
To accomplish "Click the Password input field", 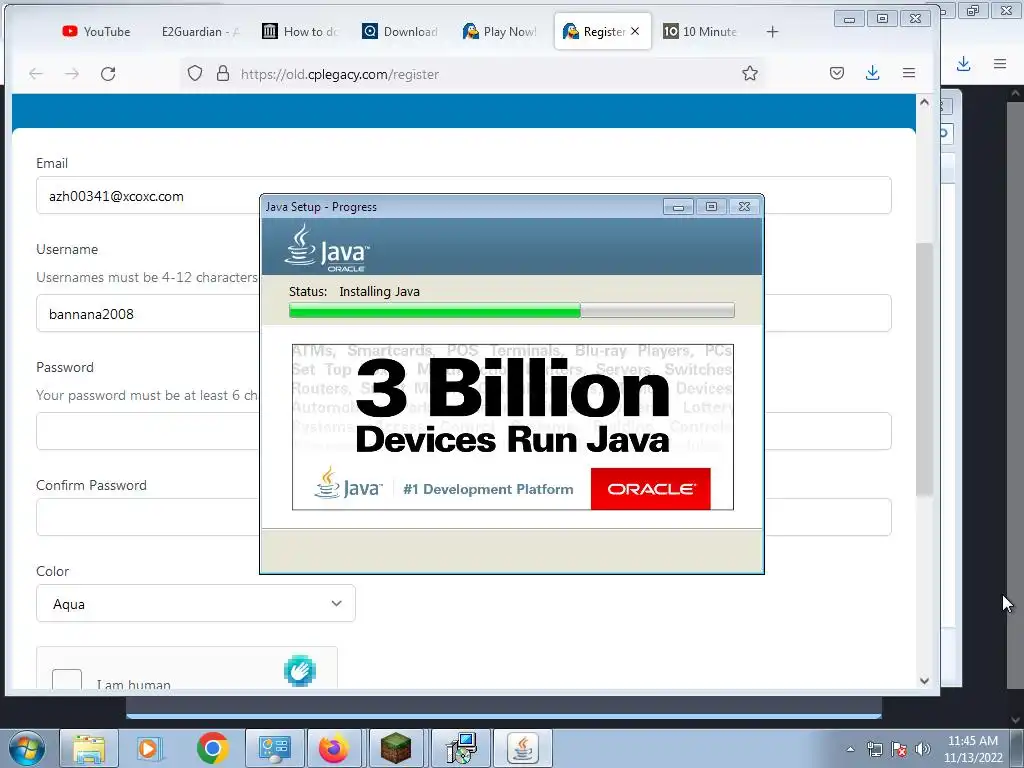I will tap(464, 431).
